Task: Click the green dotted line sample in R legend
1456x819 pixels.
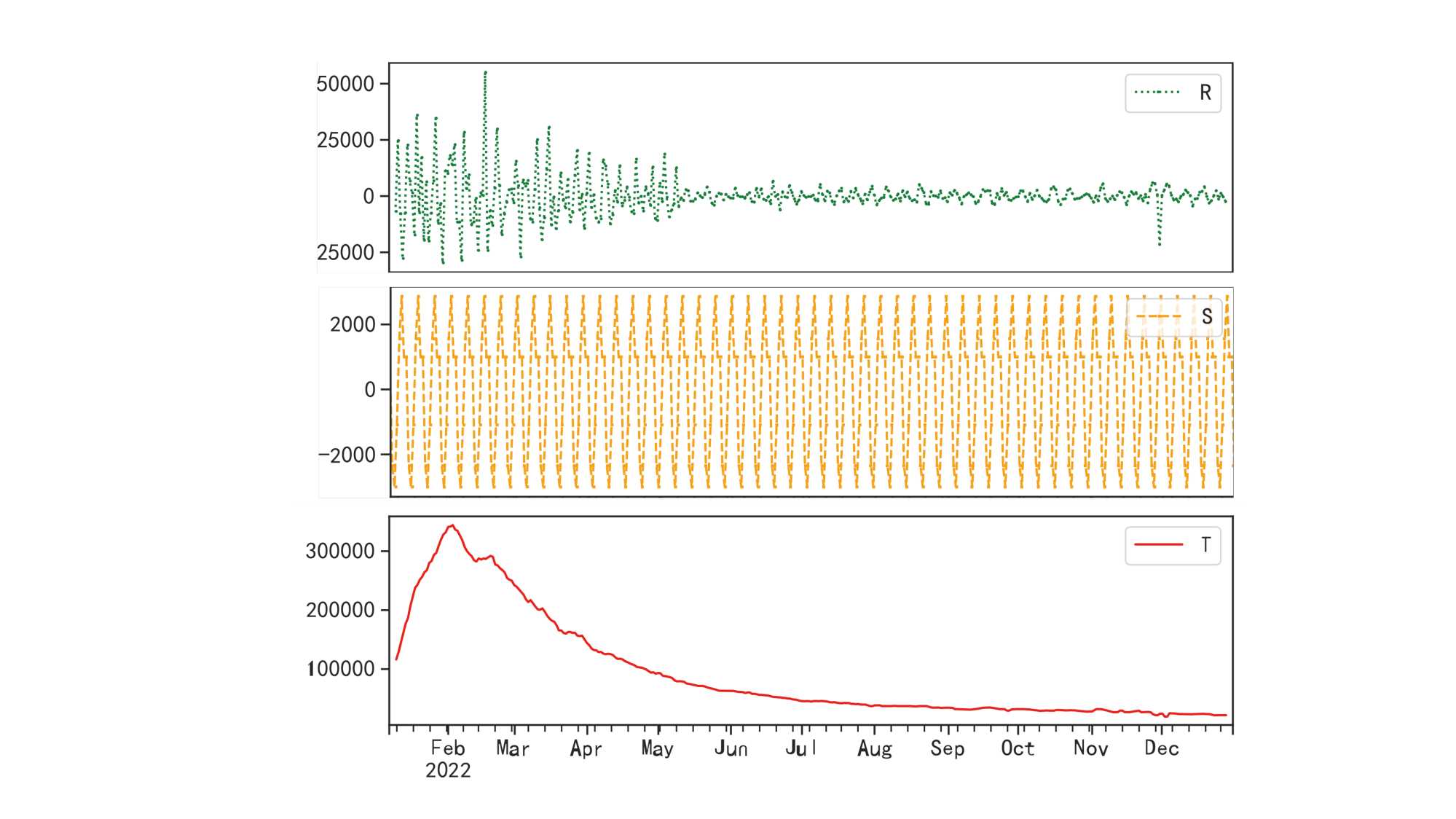Action: (1157, 93)
